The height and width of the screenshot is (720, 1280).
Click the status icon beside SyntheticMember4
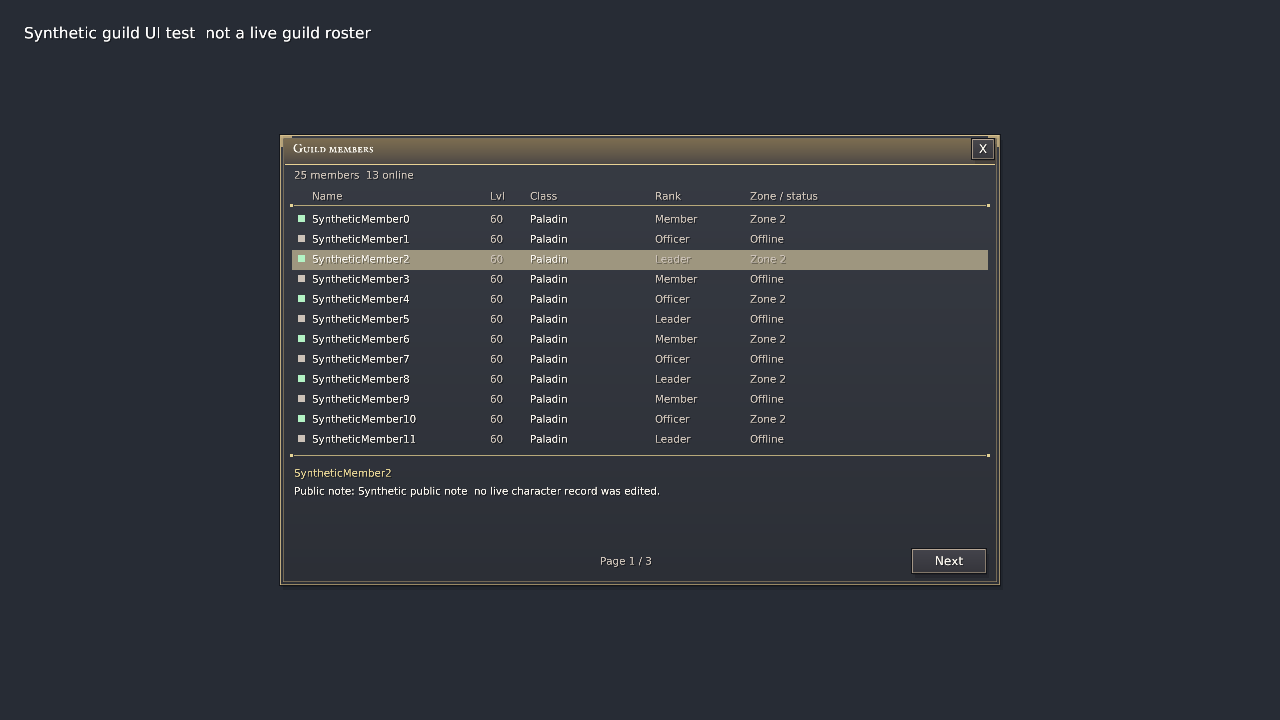301,299
